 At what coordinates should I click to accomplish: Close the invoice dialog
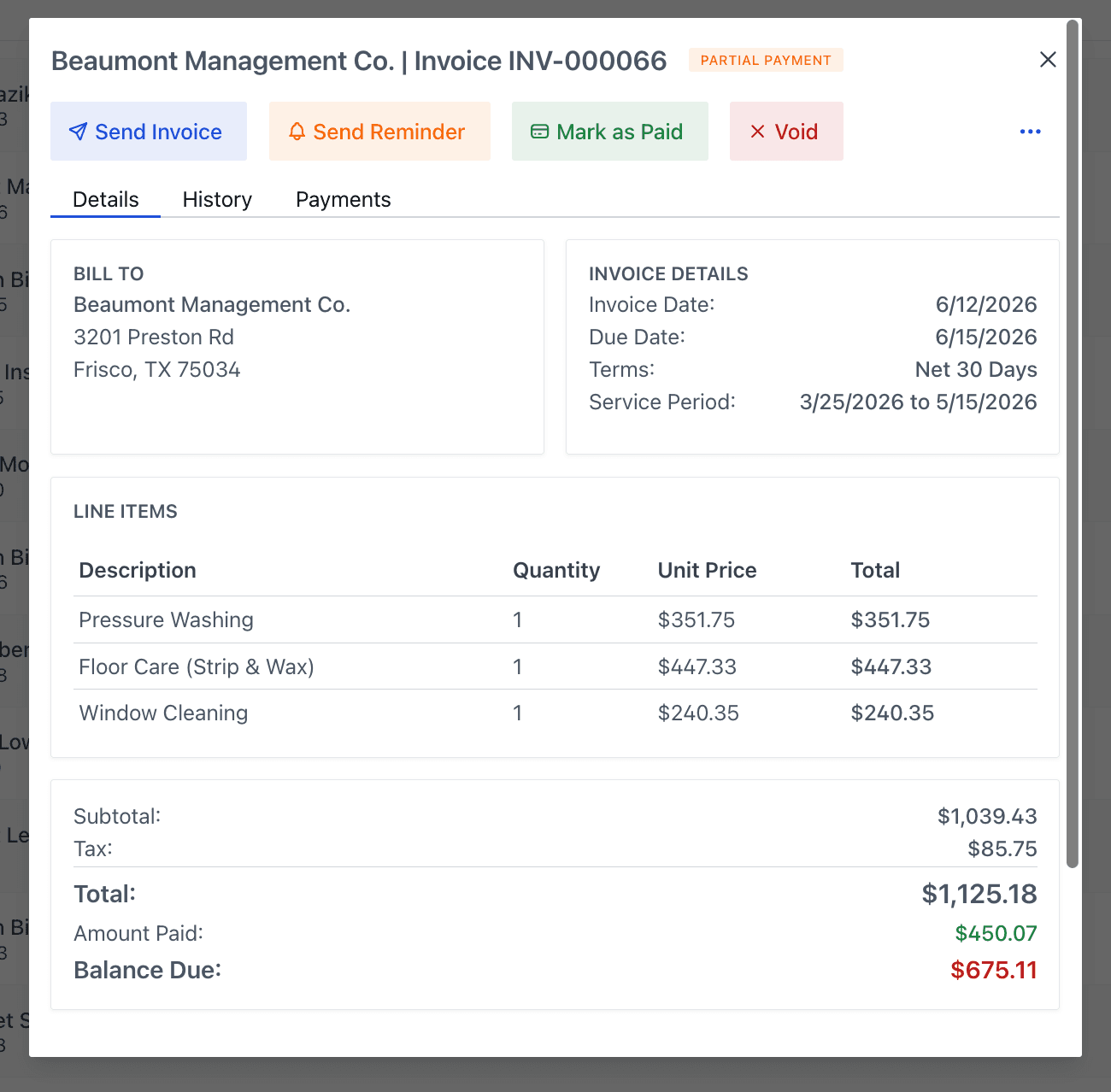[1048, 60]
